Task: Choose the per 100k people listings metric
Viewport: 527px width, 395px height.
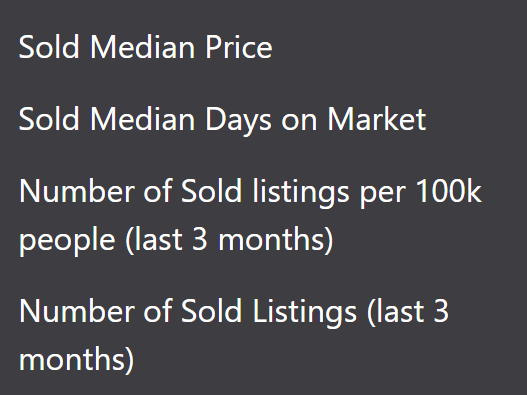Action: pos(250,215)
